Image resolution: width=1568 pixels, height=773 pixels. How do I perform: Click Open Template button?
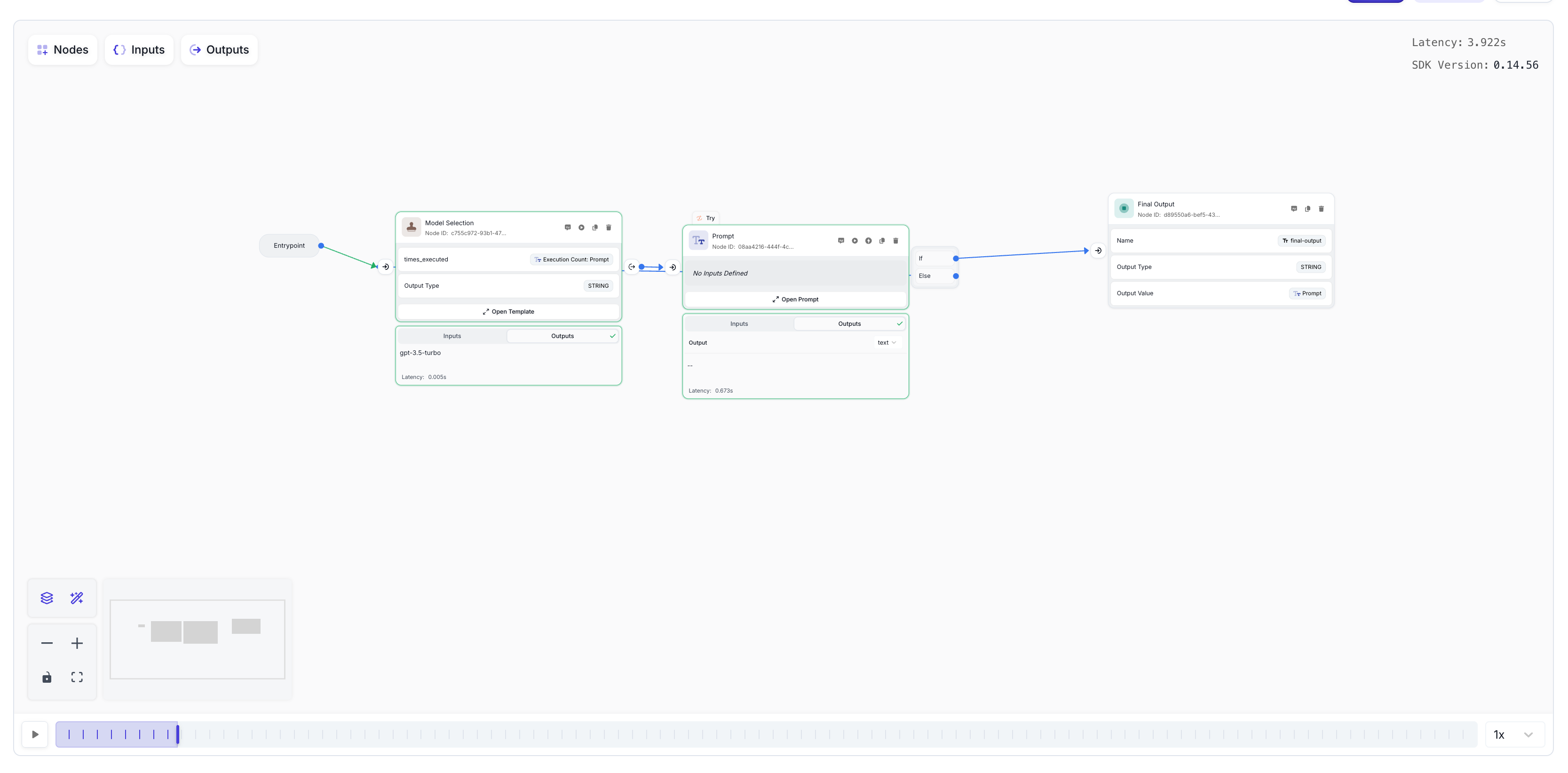point(508,312)
